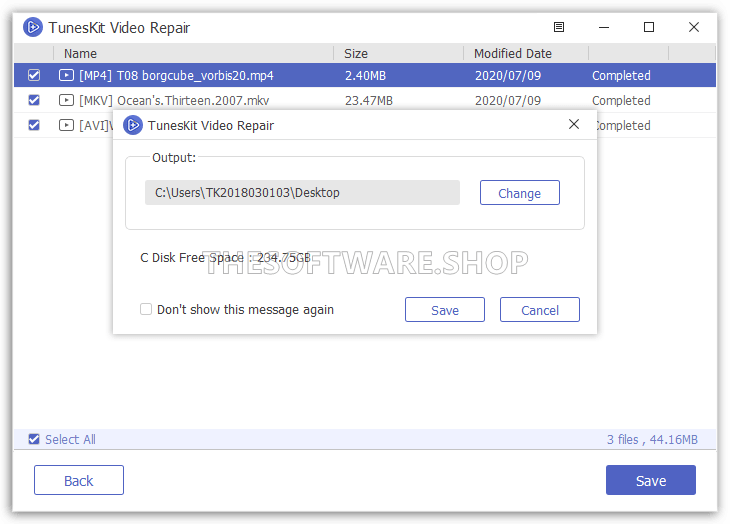
Task: Click play icon of the AVI file row
Action: (x=66, y=125)
